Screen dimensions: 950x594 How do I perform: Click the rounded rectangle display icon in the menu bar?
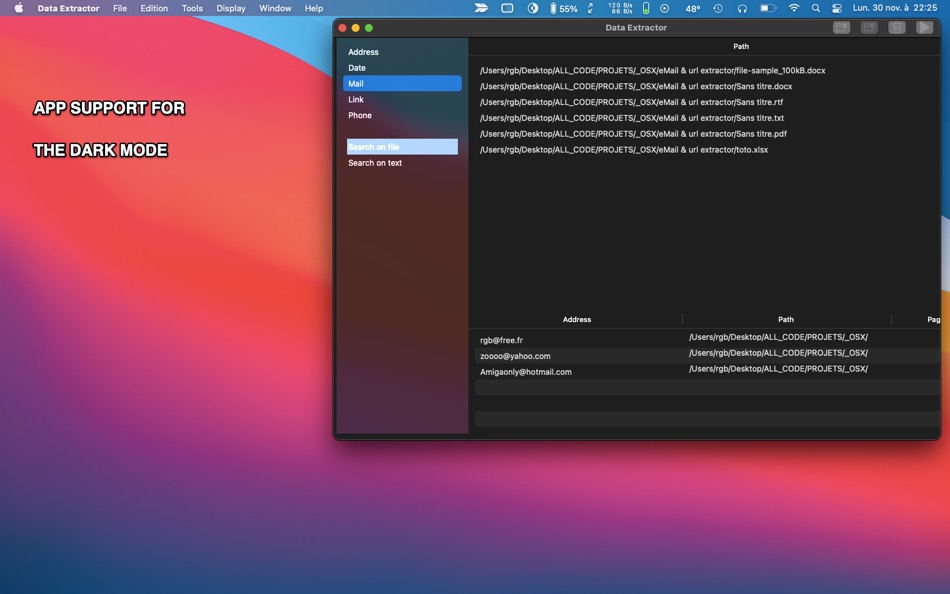coord(507,8)
